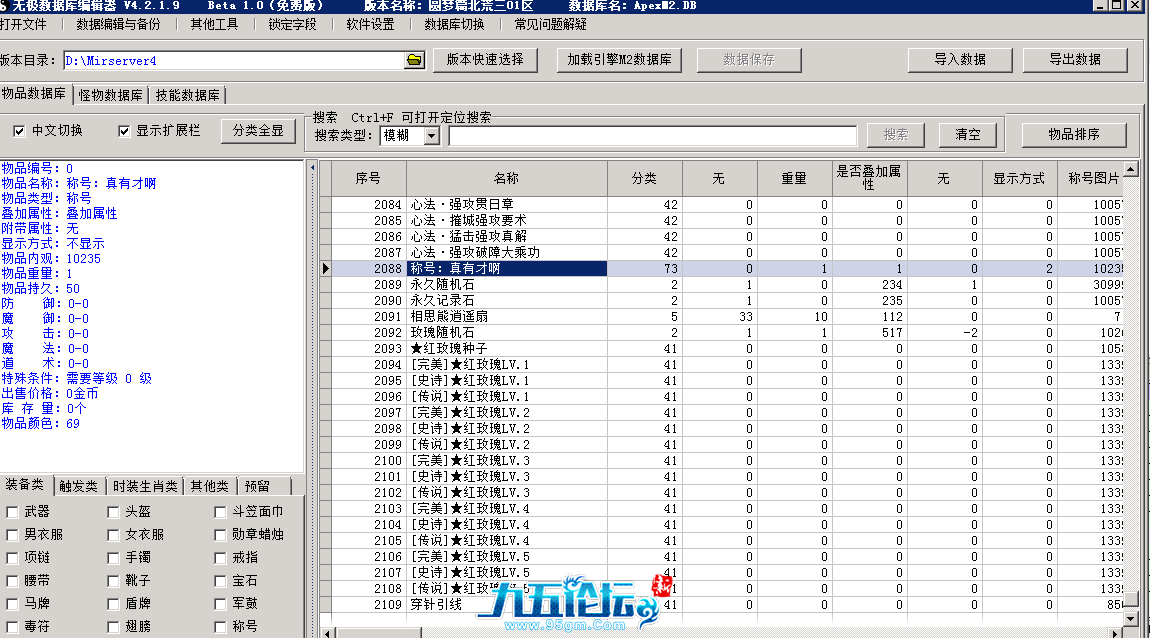This screenshot has width=1150, height=638.
Task: Click the 物品排序 button
Action: tap(1074, 134)
